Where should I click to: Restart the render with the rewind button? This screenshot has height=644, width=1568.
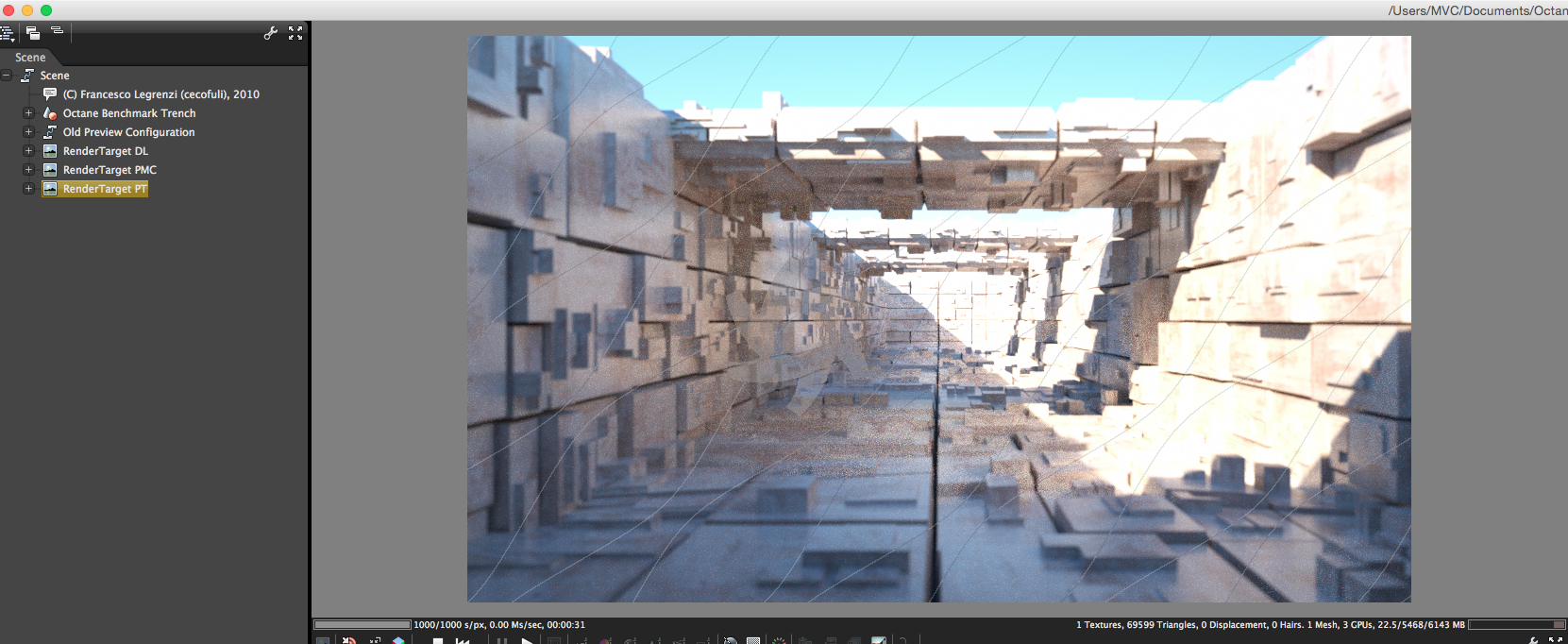coord(463,641)
